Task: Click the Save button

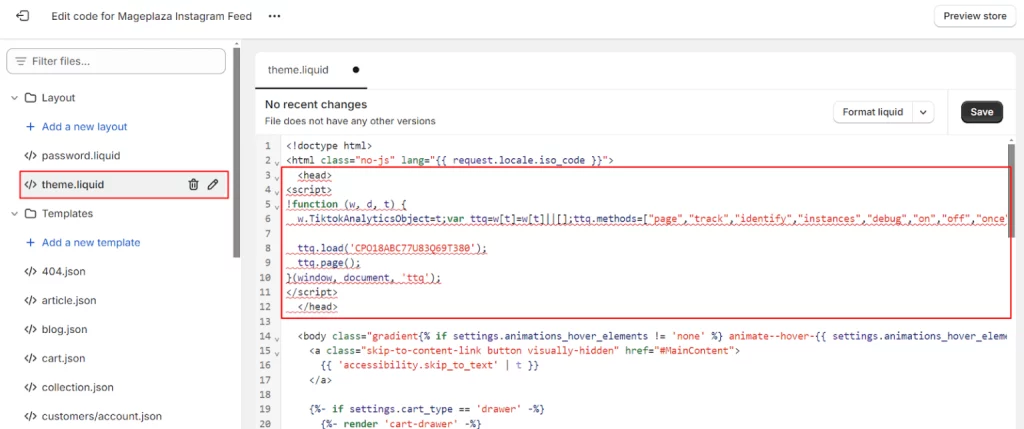Action: click(982, 112)
